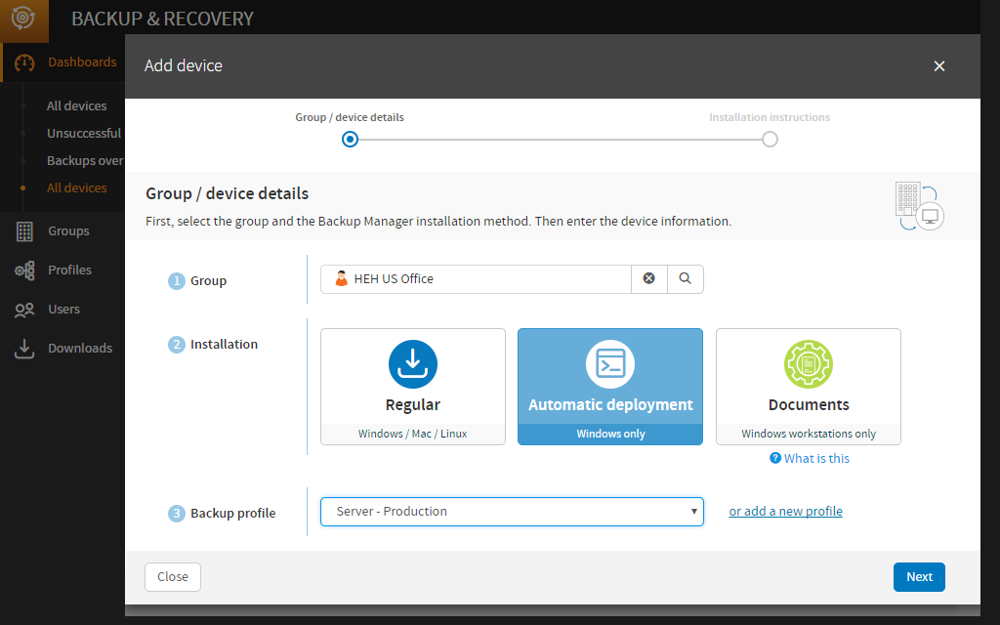Click the BACKUP & RECOVERY header title
The height and width of the screenshot is (625, 1000).
pos(162,18)
